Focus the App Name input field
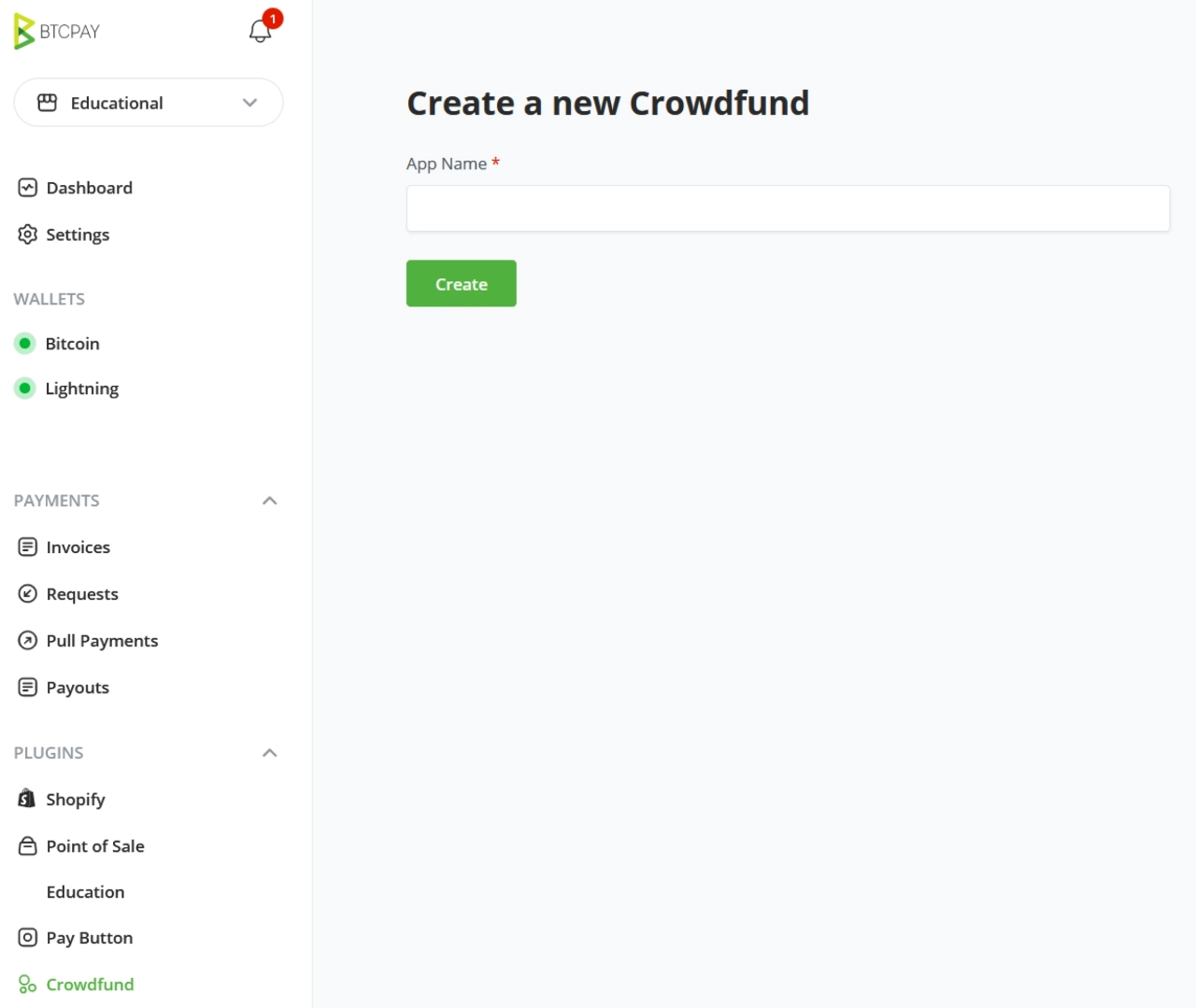The image size is (1196, 1008). pos(787,208)
